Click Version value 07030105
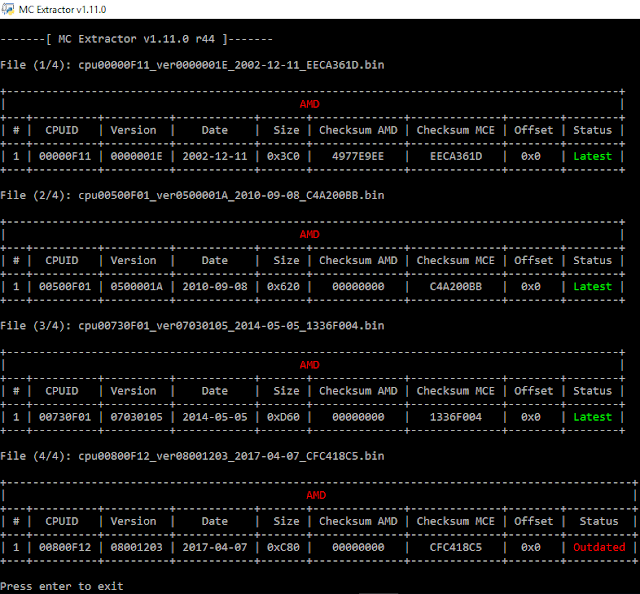The width and height of the screenshot is (640, 594). pyautogui.click(x=136, y=417)
